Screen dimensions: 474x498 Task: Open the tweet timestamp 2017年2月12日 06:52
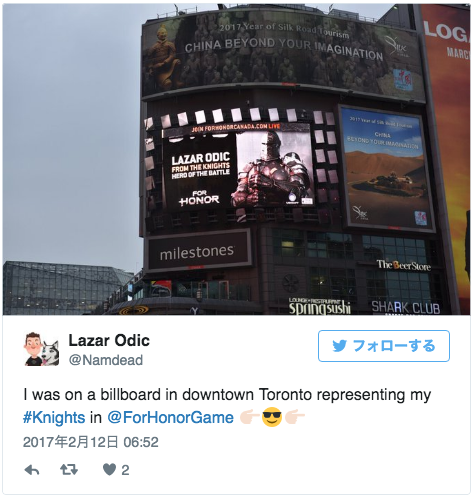(x=91, y=442)
